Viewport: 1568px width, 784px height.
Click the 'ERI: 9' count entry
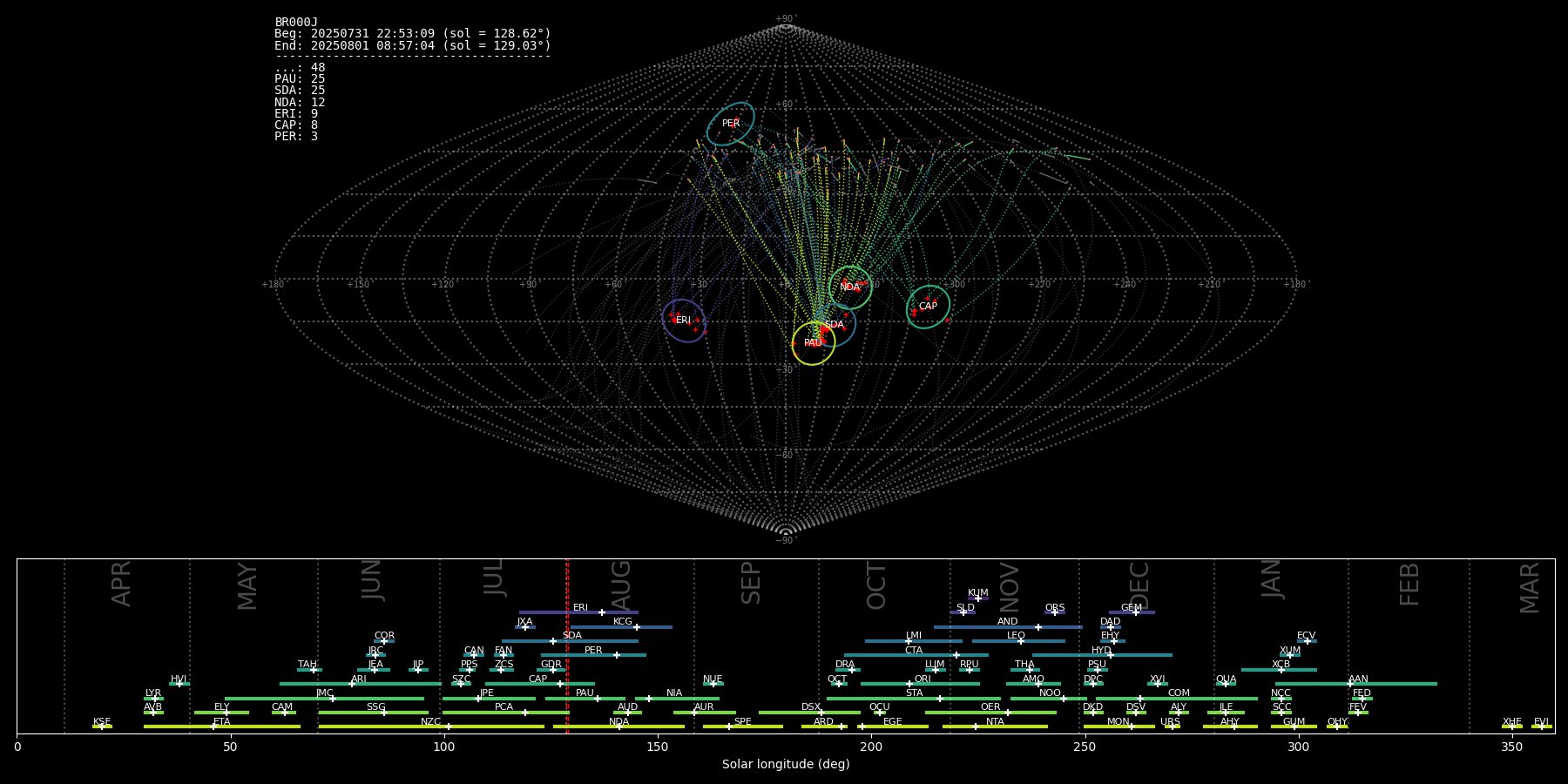point(296,114)
